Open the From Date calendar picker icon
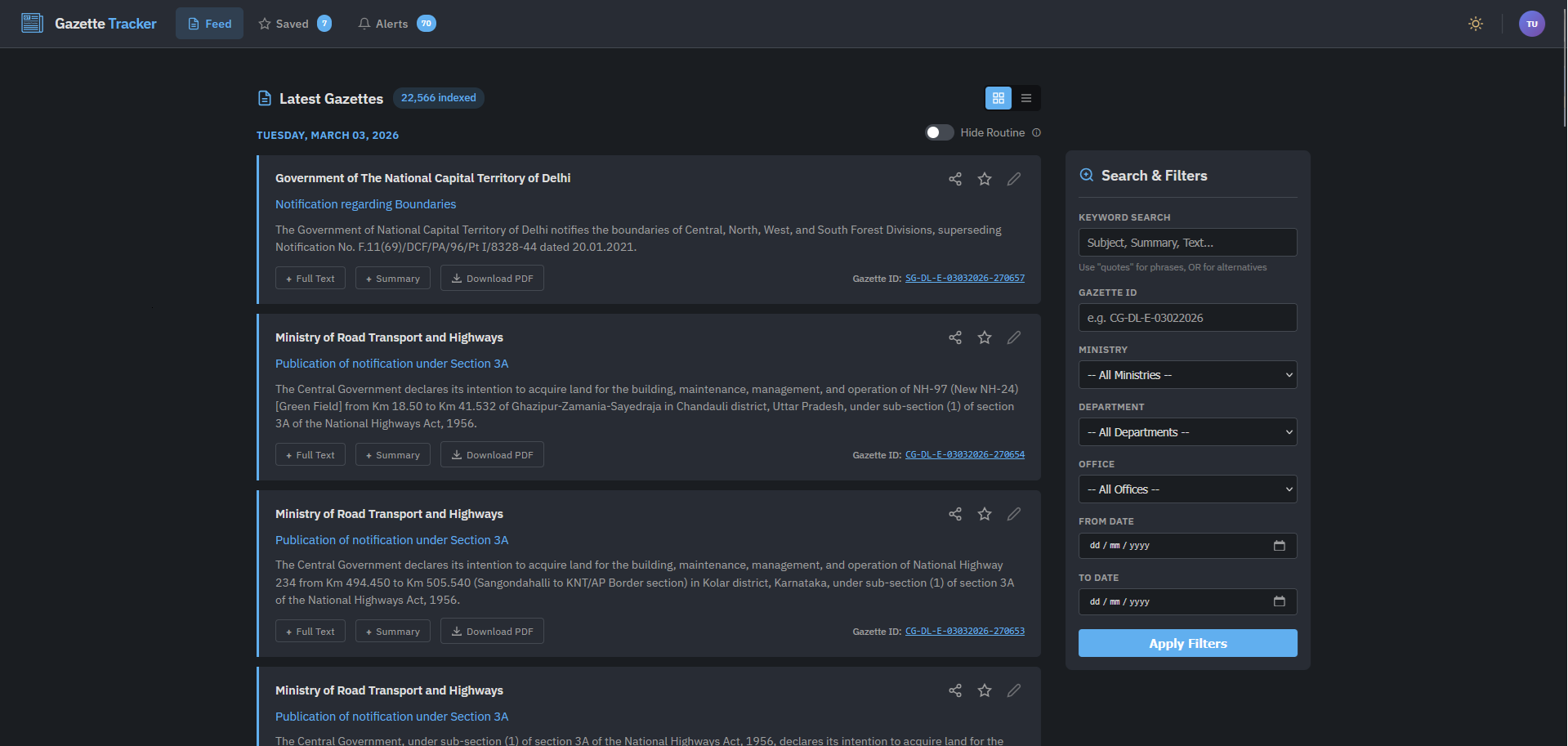The height and width of the screenshot is (746, 1568). 1280,546
